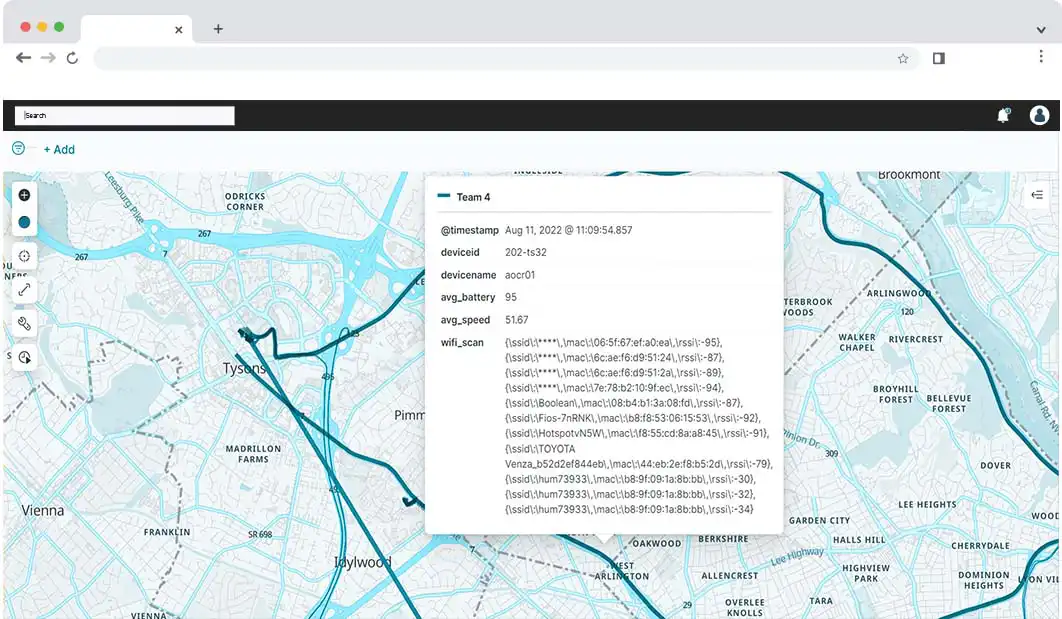Open the notifications bell
This screenshot has width=1062, height=619.
pos(1003,116)
